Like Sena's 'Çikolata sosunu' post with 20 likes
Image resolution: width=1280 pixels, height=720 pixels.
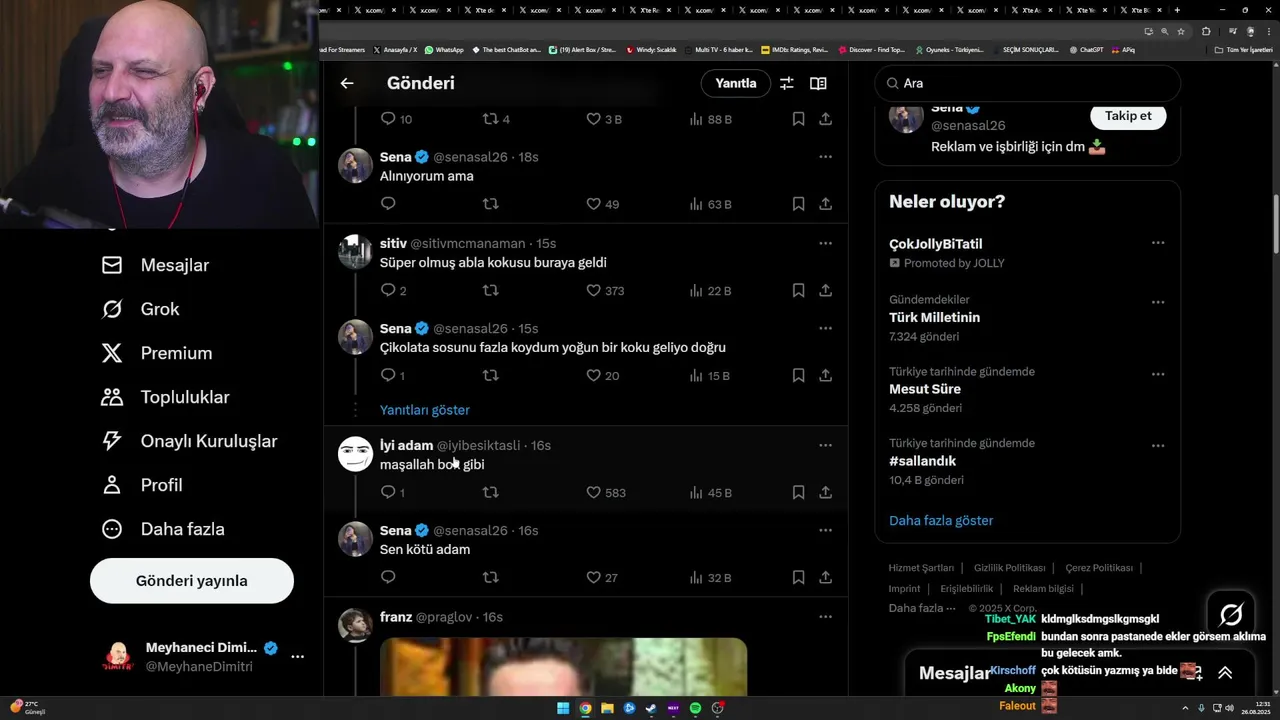click(x=603, y=376)
